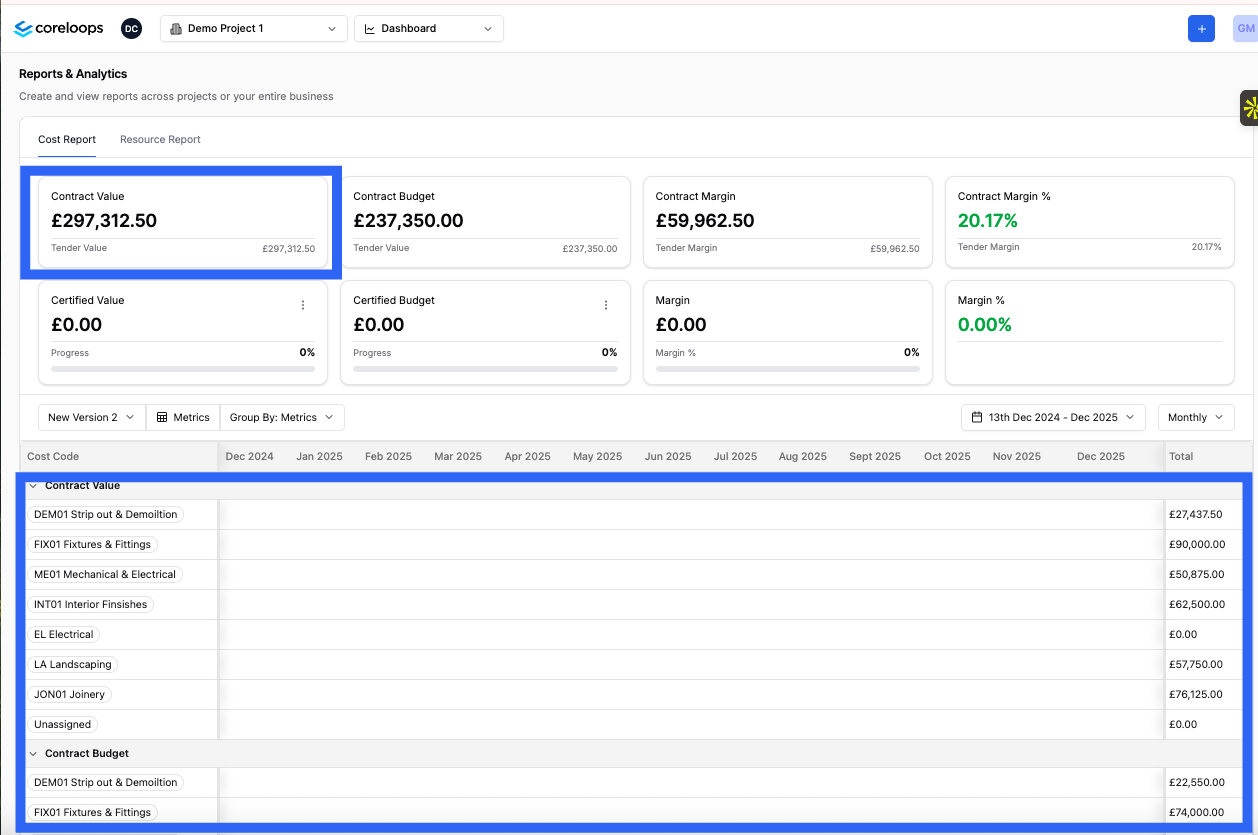The width and height of the screenshot is (1258, 835).
Task: Open Certified Value card options menu
Action: click(303, 305)
